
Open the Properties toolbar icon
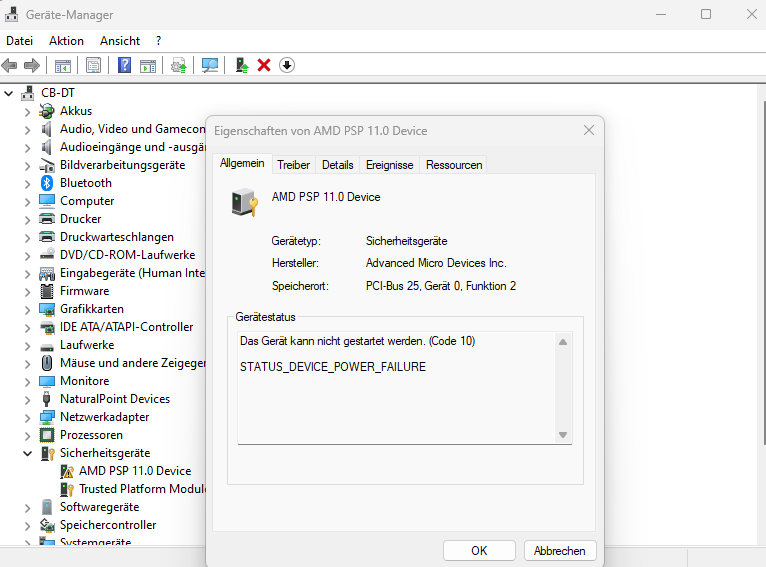(x=93, y=65)
